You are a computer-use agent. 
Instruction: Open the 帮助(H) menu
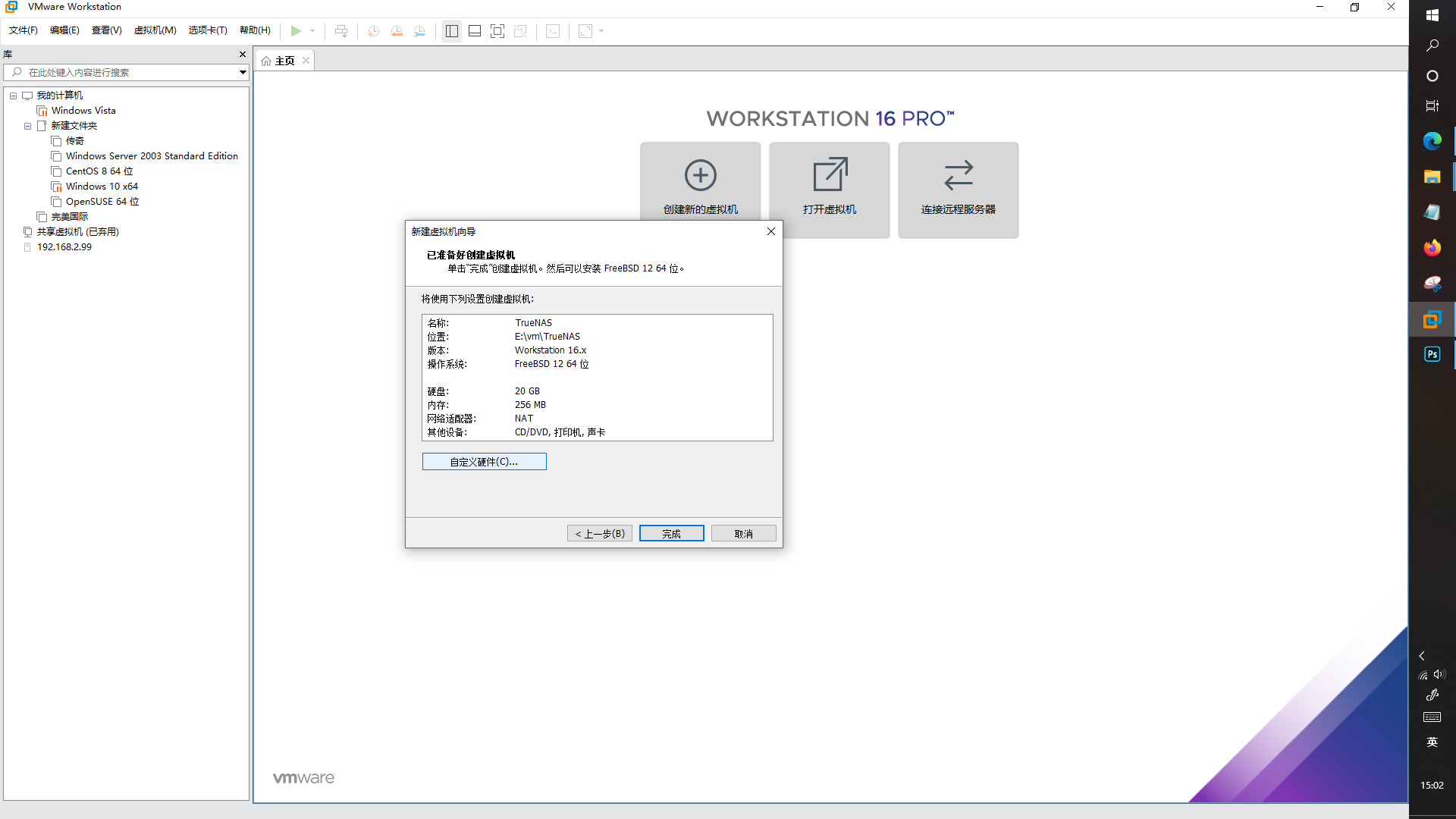255,30
